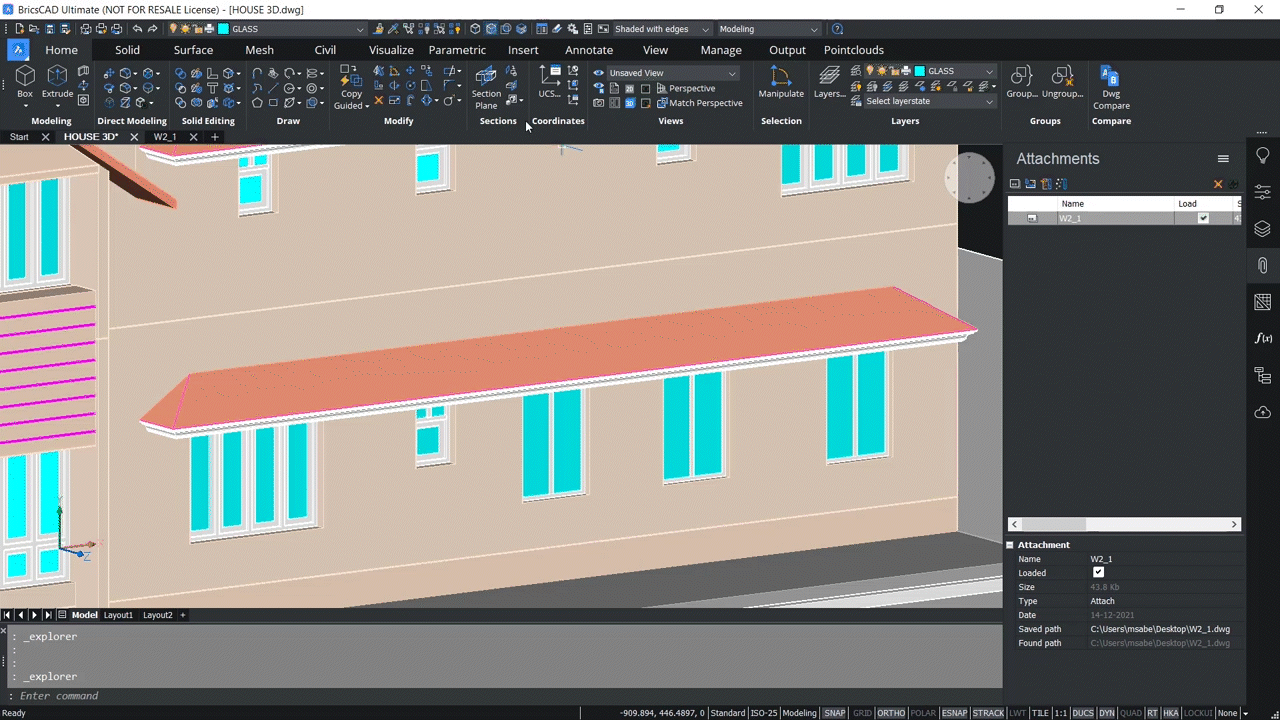Open the Pointclouds ribbon tab

point(854,49)
